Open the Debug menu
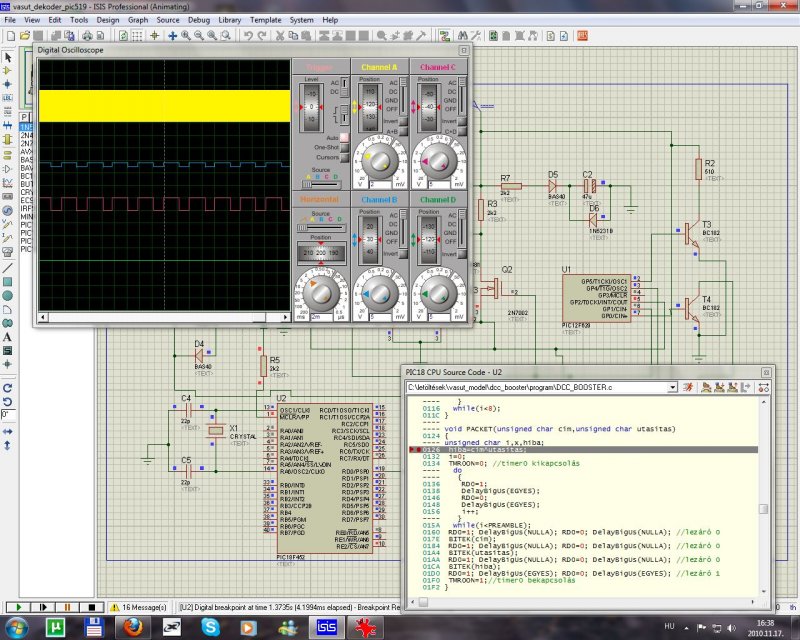 [199, 19]
